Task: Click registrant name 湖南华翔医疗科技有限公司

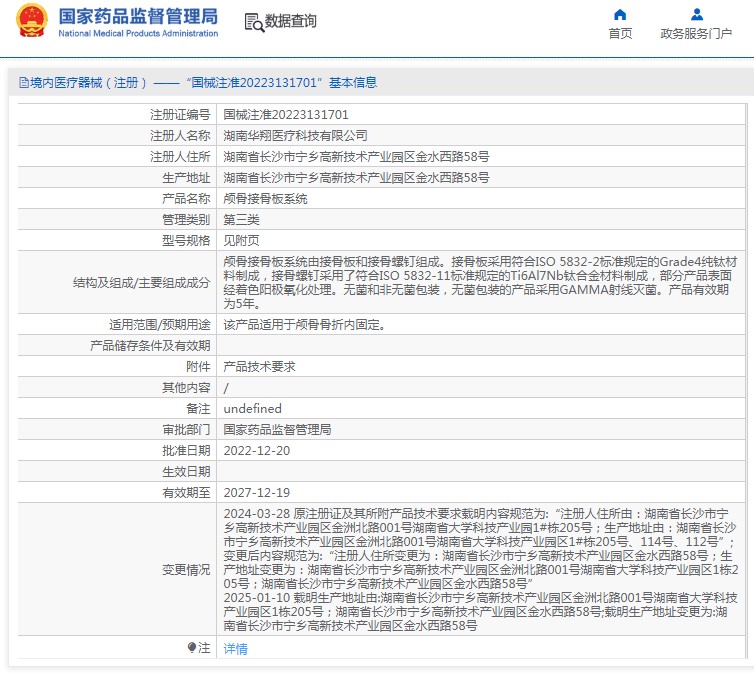Action: (295, 136)
